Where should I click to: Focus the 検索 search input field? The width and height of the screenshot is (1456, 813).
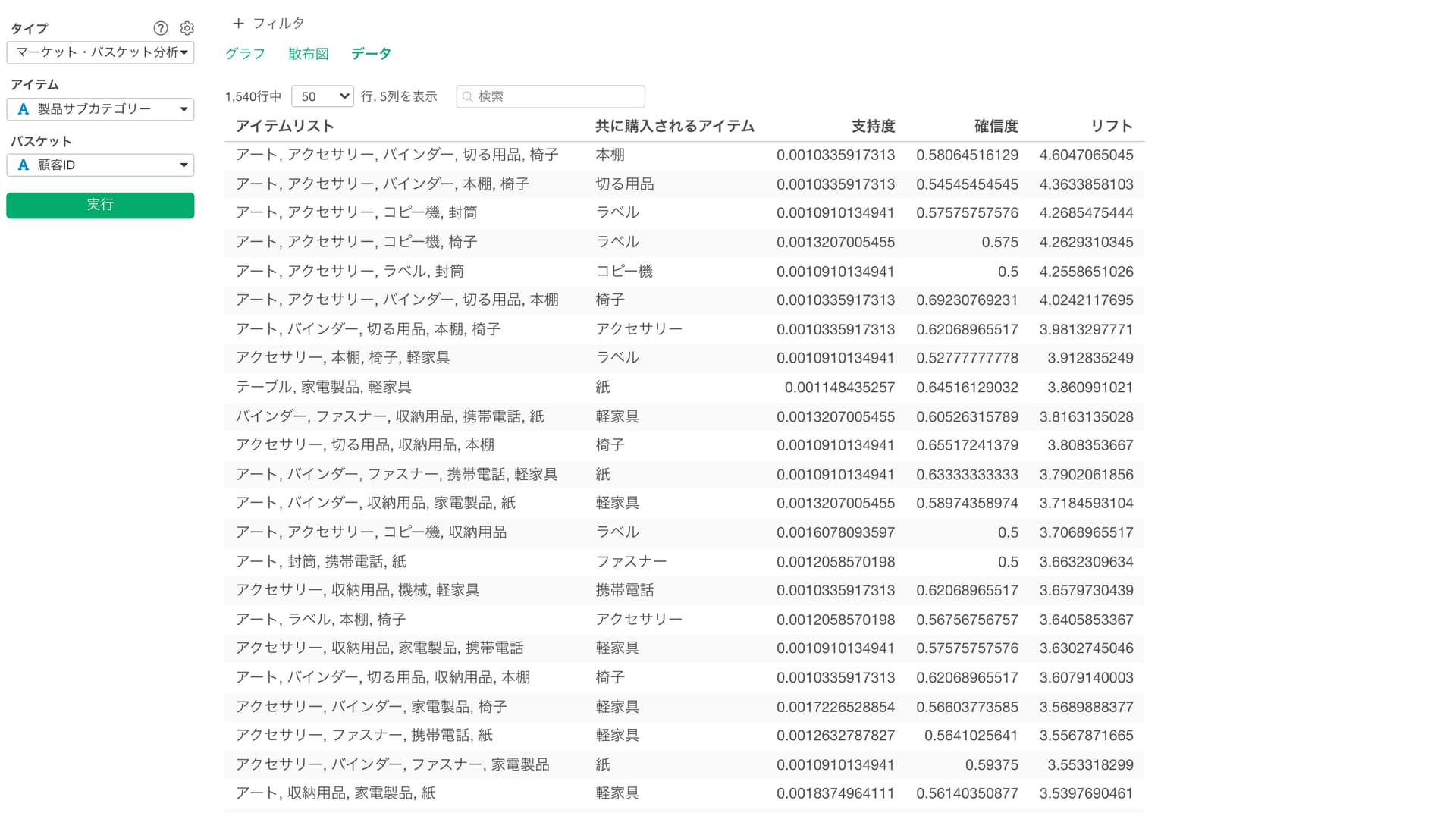click(557, 97)
